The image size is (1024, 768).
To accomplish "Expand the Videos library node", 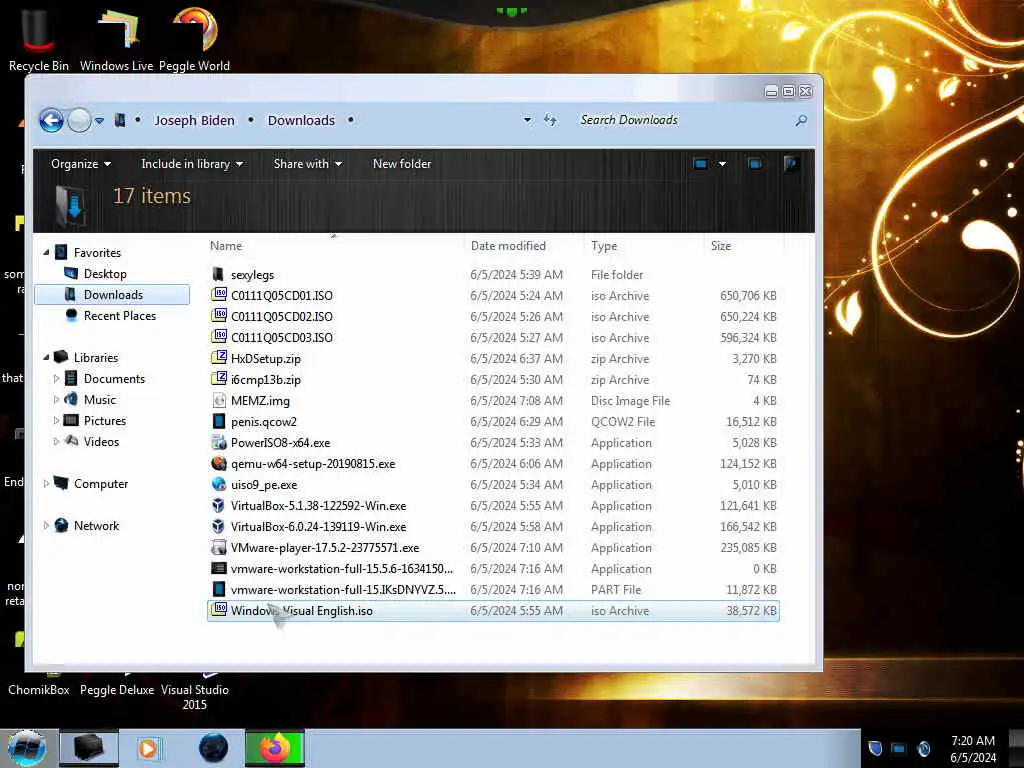I will [x=56, y=441].
